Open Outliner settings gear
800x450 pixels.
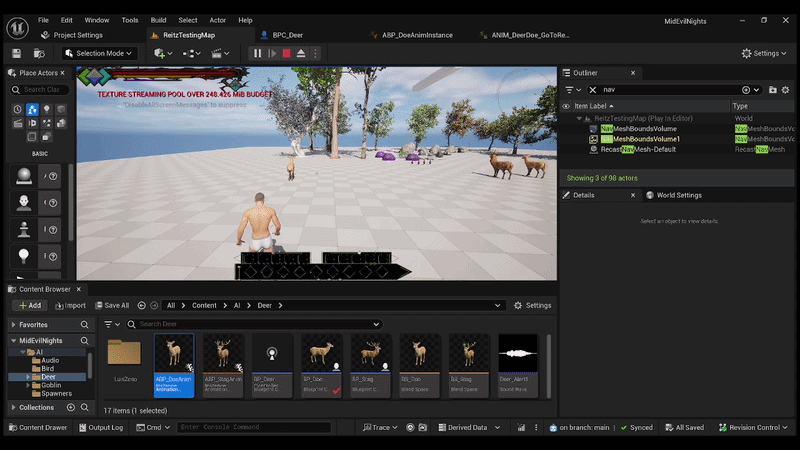pyautogui.click(x=785, y=90)
